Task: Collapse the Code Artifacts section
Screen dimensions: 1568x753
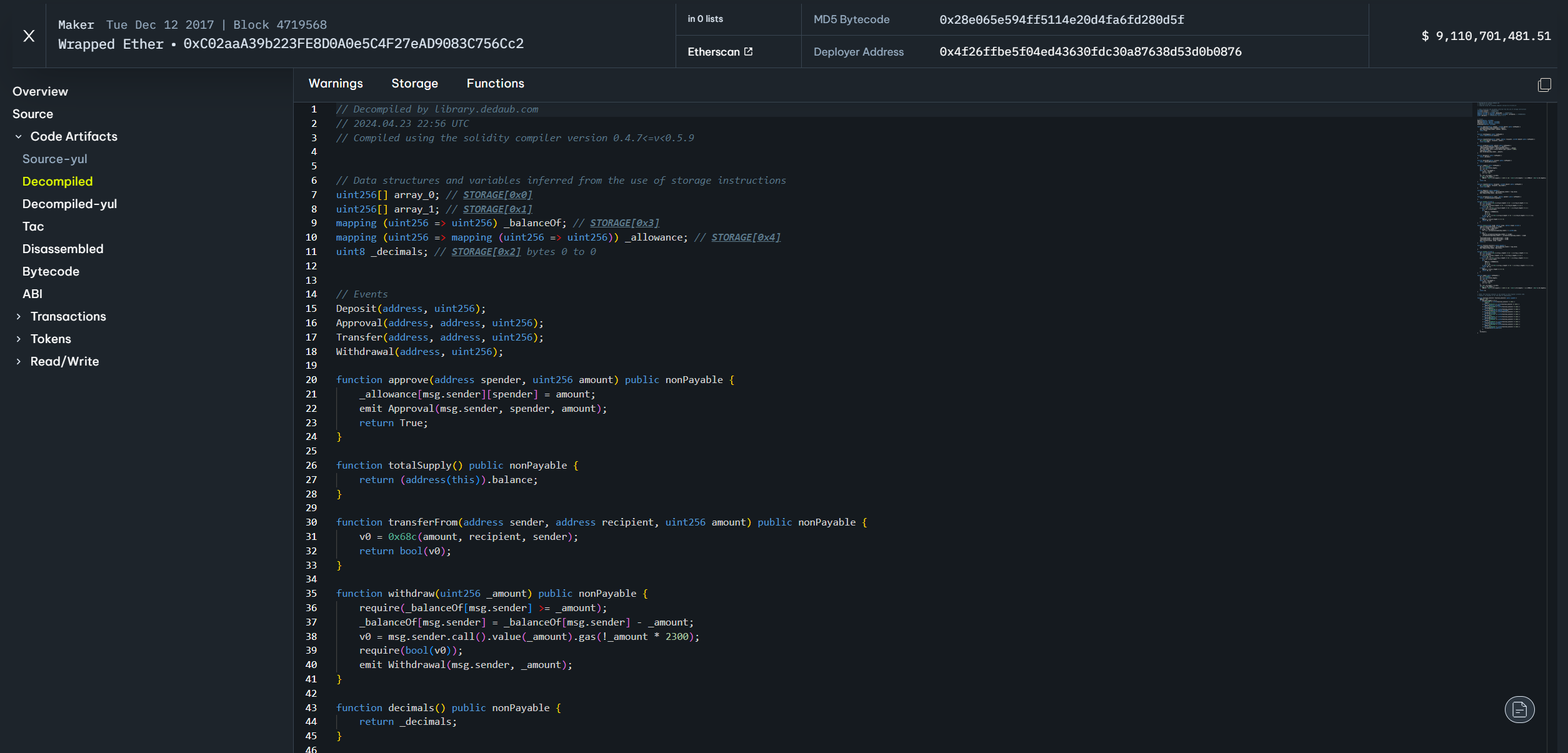Action: tap(19, 137)
